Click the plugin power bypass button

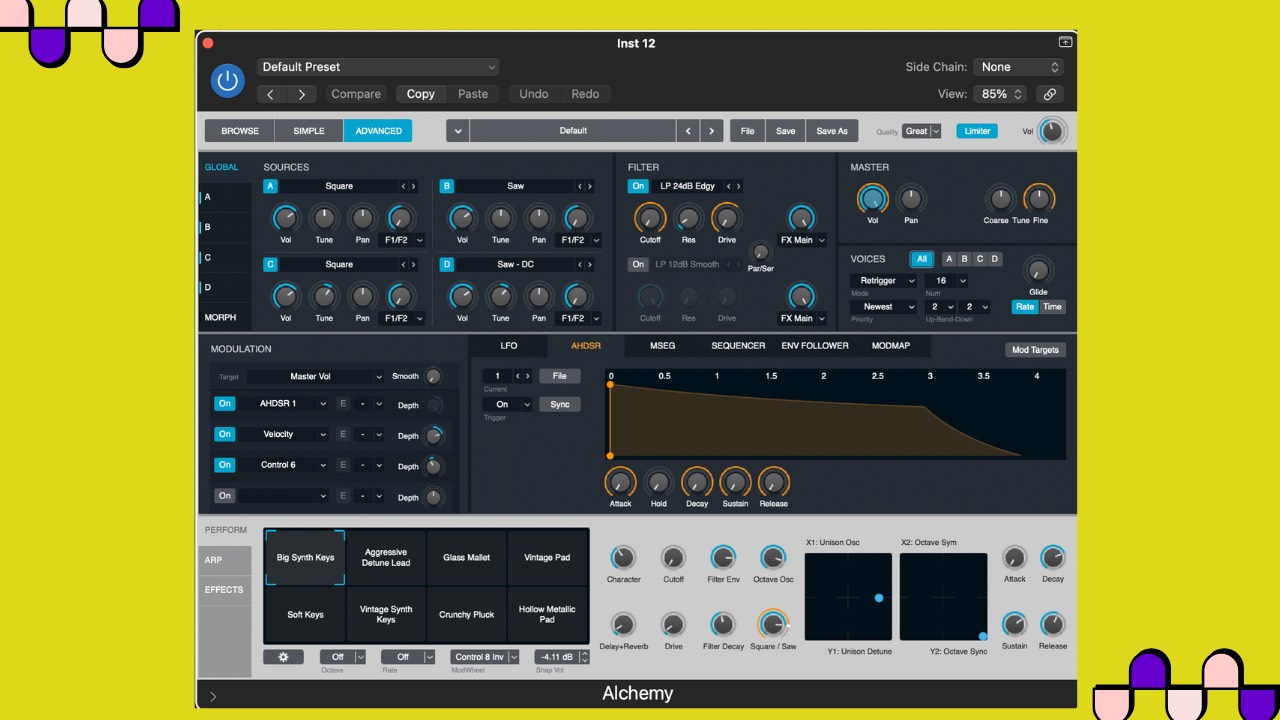point(228,81)
